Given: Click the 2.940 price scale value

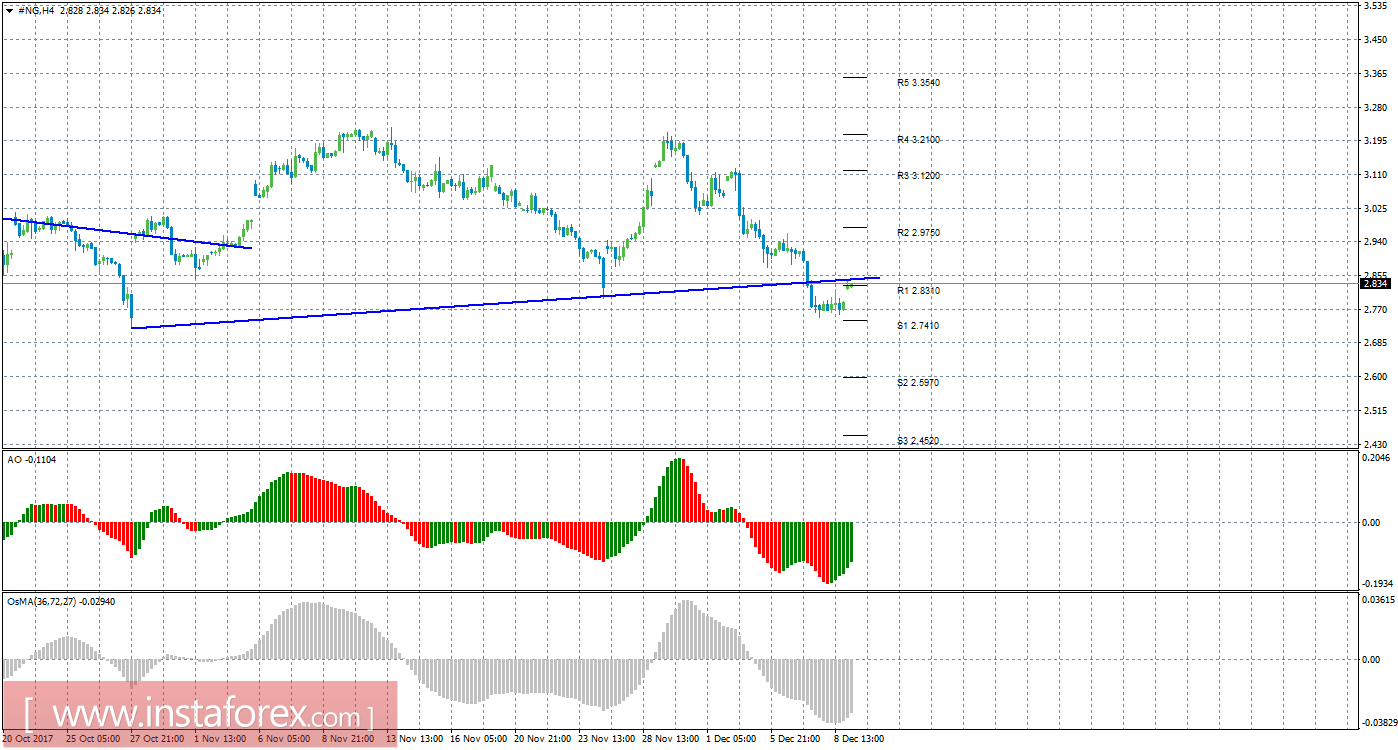Looking at the screenshot, I should (x=1375, y=242).
